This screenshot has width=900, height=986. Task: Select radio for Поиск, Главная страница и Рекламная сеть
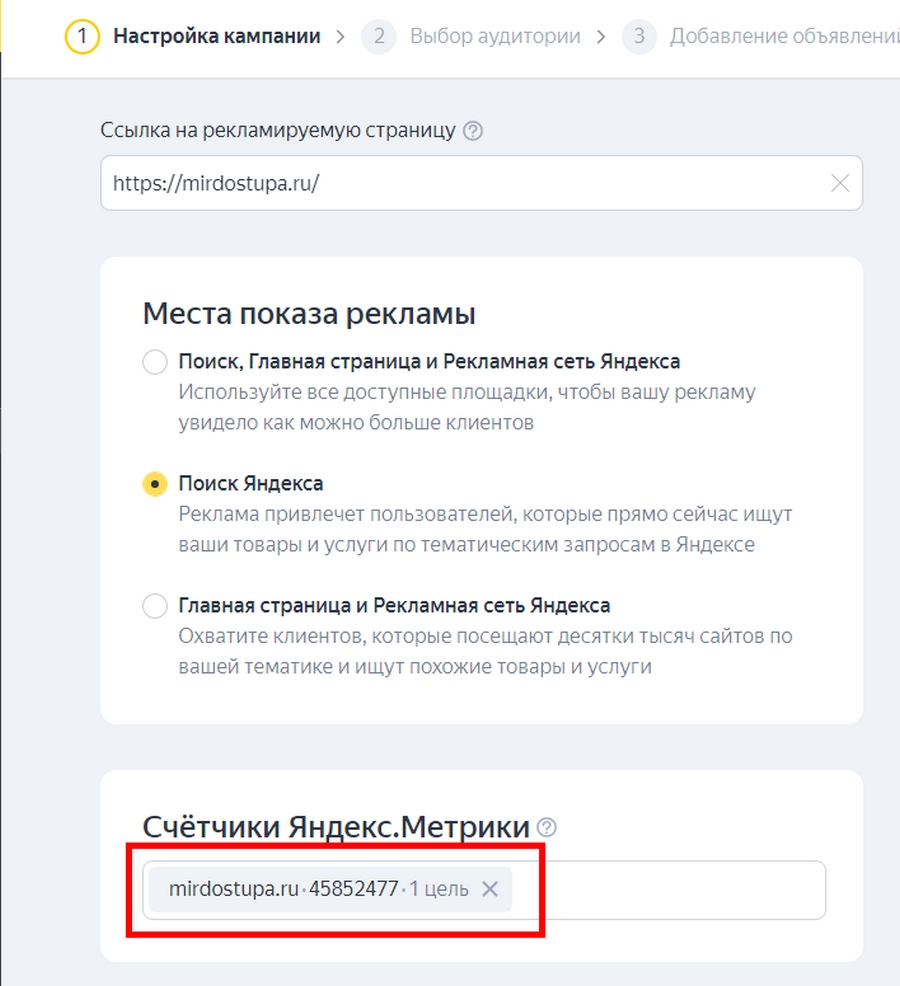coord(155,362)
